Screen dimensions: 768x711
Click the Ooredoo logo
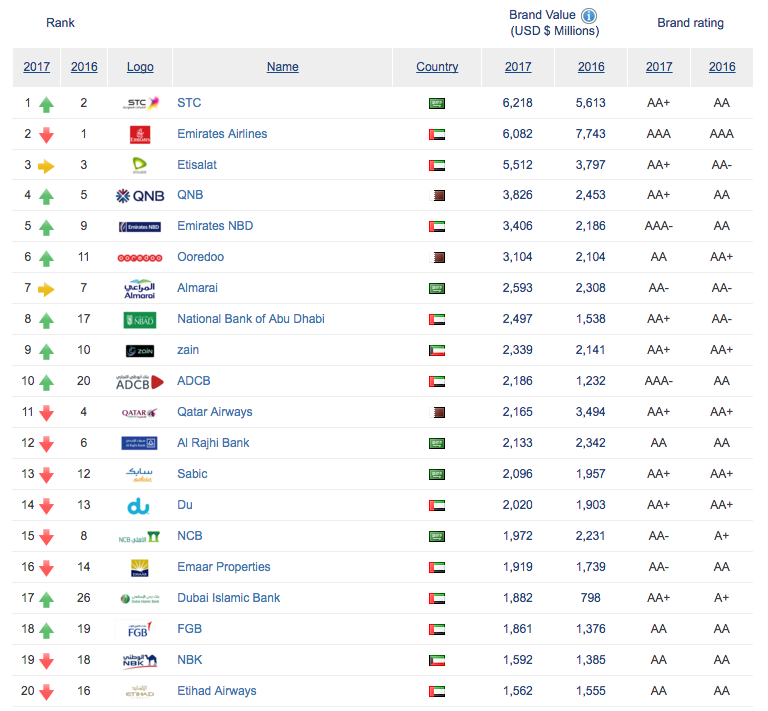coord(140,258)
